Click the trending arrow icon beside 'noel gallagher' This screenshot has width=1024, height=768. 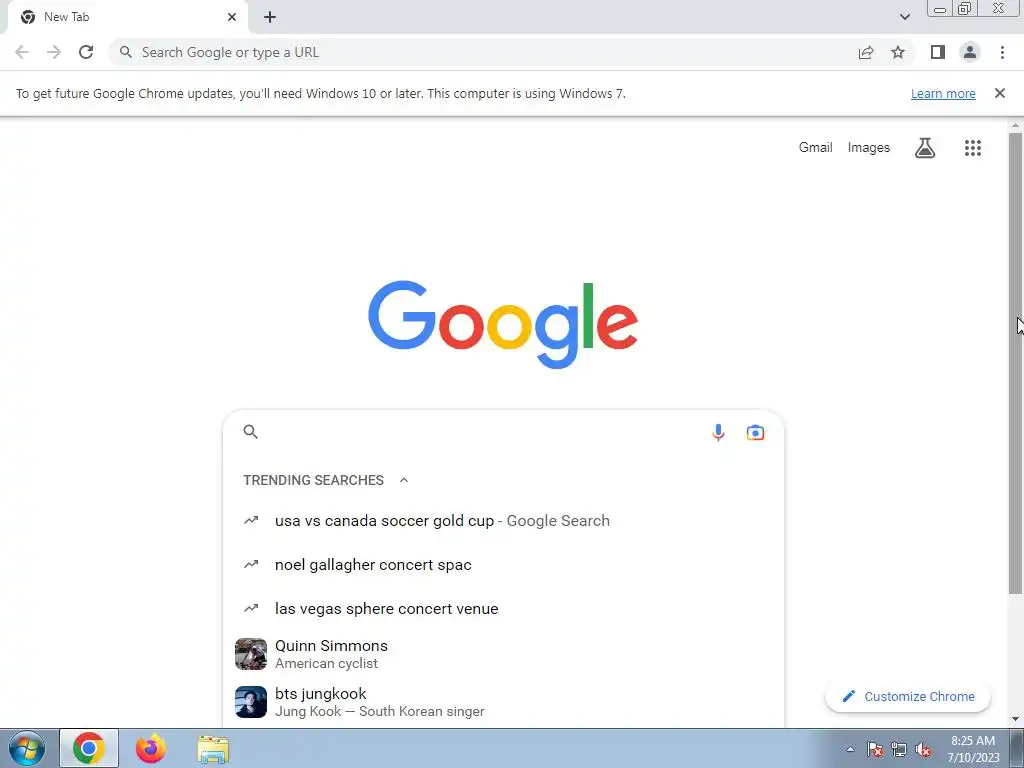coord(251,564)
